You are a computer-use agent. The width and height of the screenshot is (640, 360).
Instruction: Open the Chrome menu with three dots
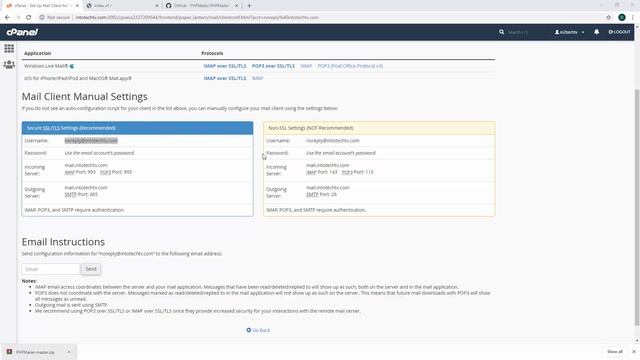[633, 18]
